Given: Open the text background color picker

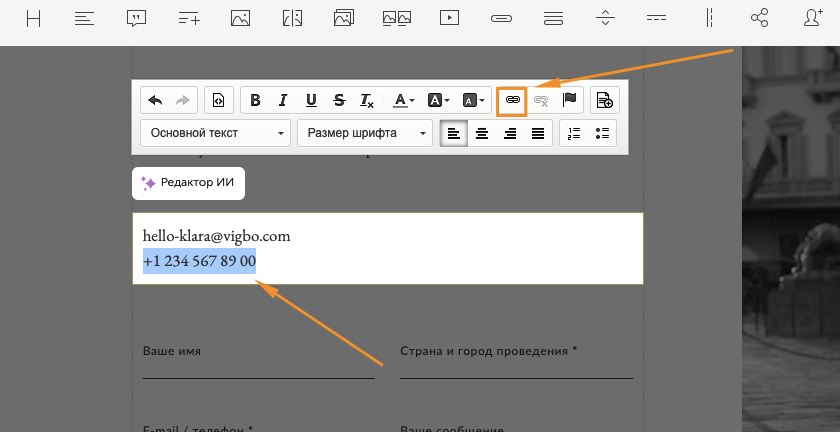Looking at the screenshot, I should (438, 100).
